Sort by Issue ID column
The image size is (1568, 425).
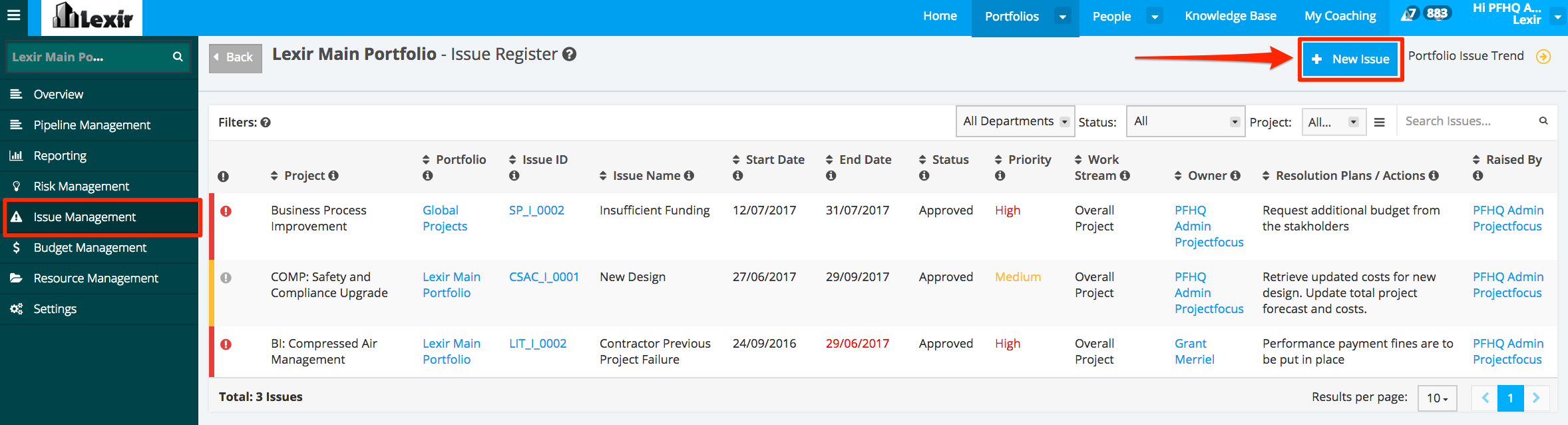512,160
